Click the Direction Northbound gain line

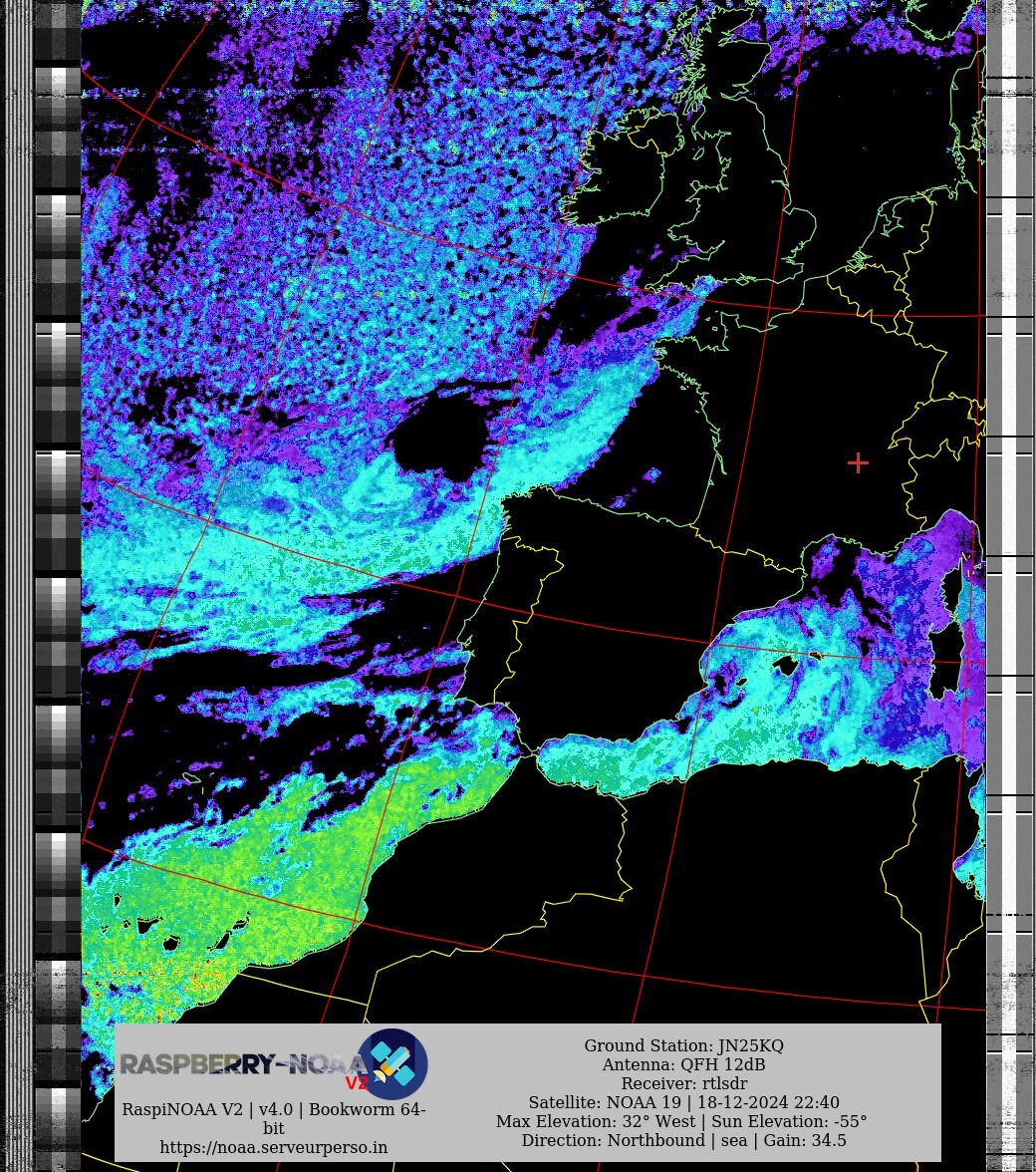point(683,1140)
